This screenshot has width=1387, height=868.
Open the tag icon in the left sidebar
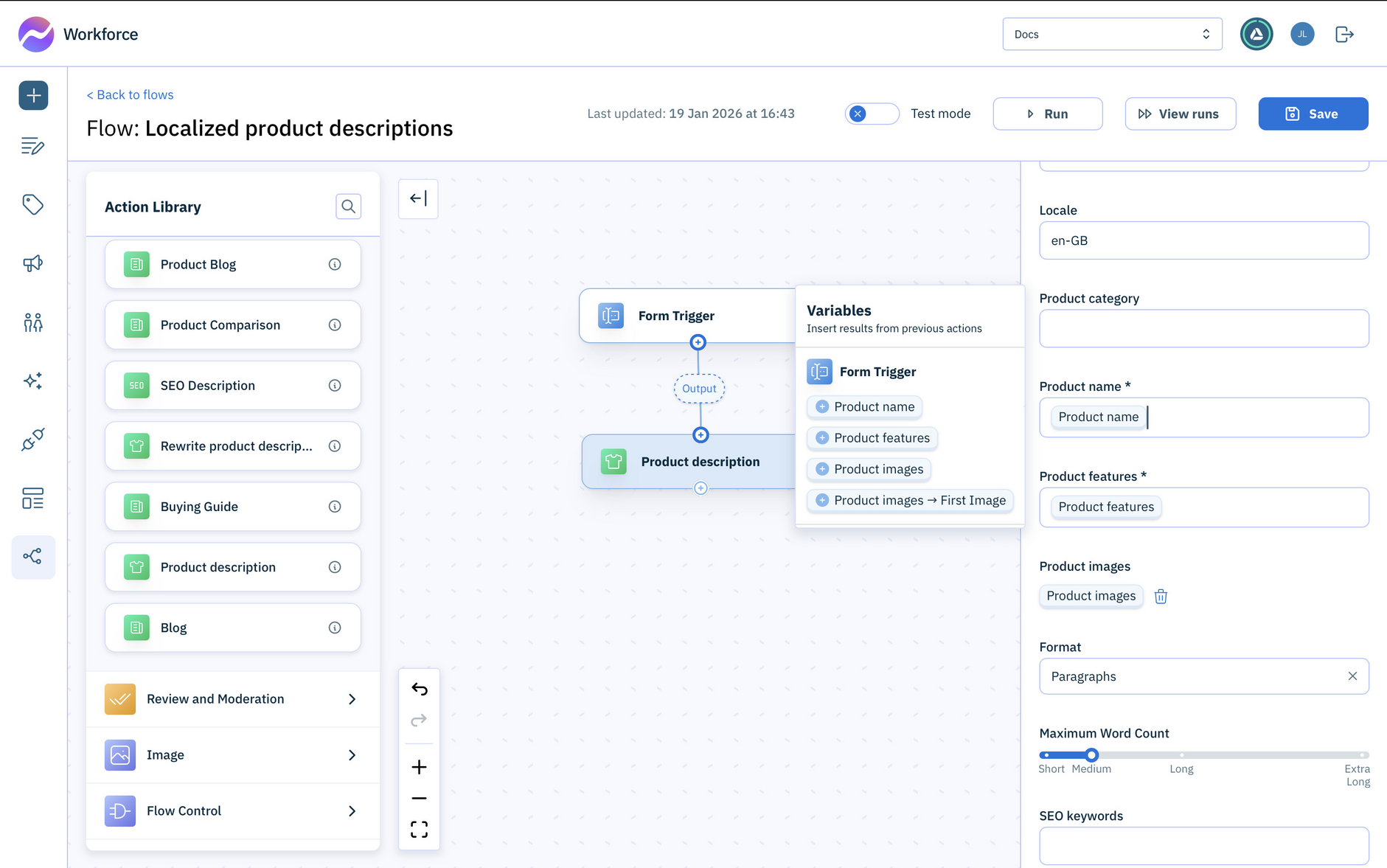(33, 204)
